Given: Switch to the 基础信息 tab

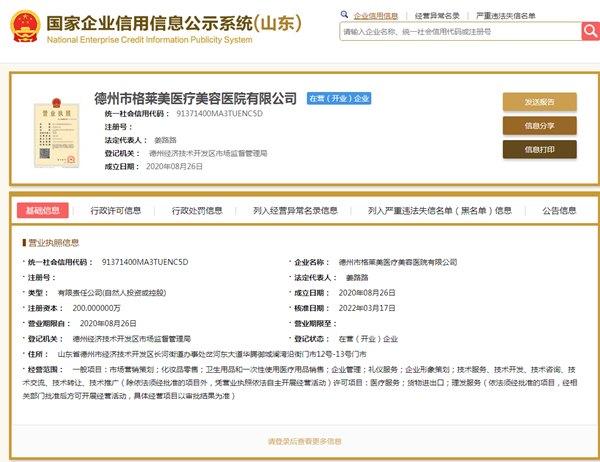Looking at the screenshot, I should [x=43, y=211].
